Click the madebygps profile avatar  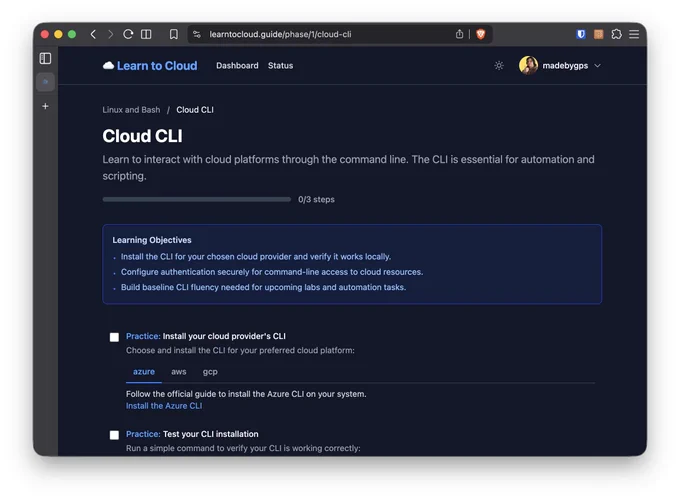click(528, 65)
